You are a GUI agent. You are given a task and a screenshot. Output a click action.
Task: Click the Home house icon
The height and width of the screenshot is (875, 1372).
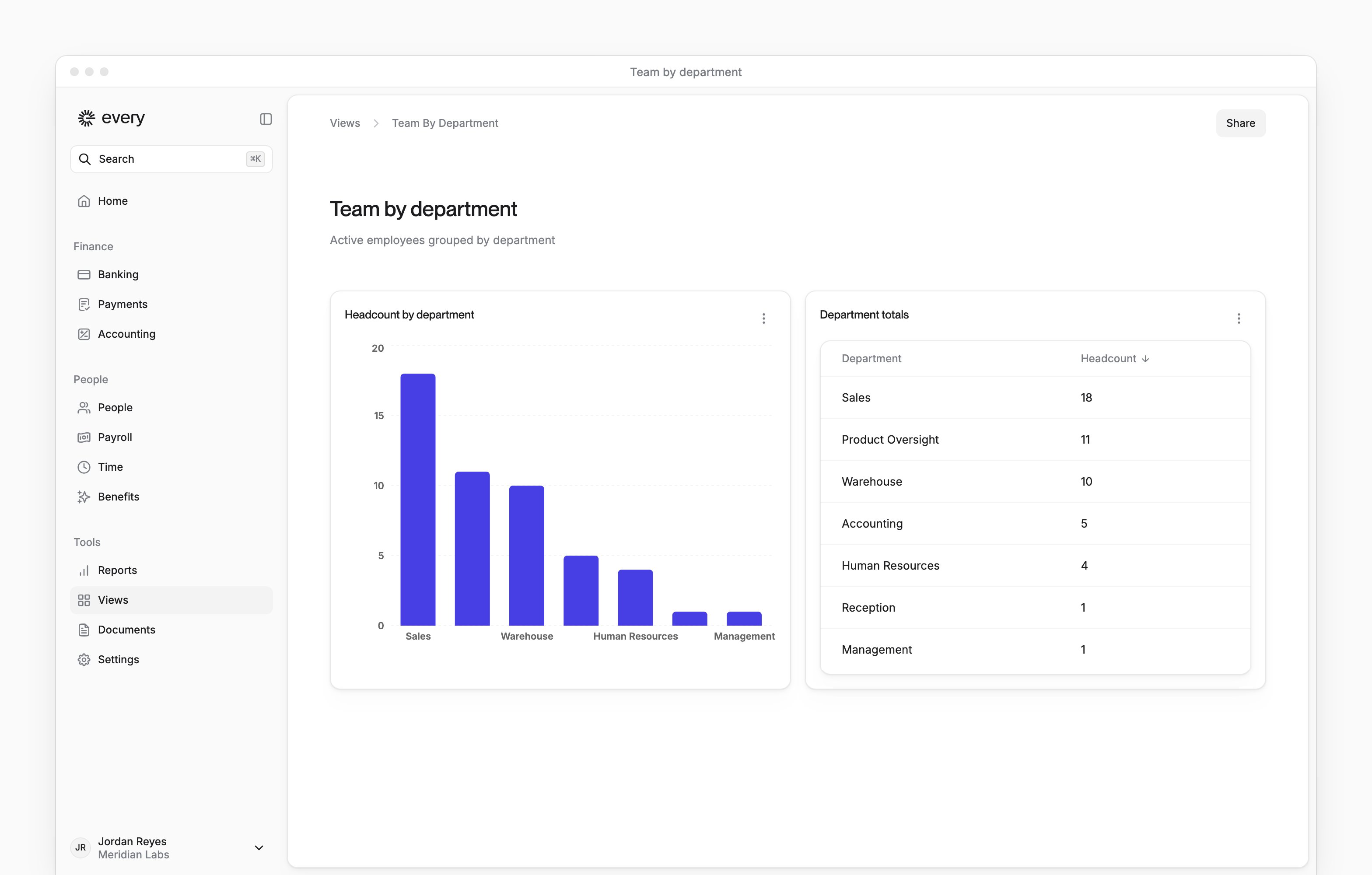tap(84, 201)
